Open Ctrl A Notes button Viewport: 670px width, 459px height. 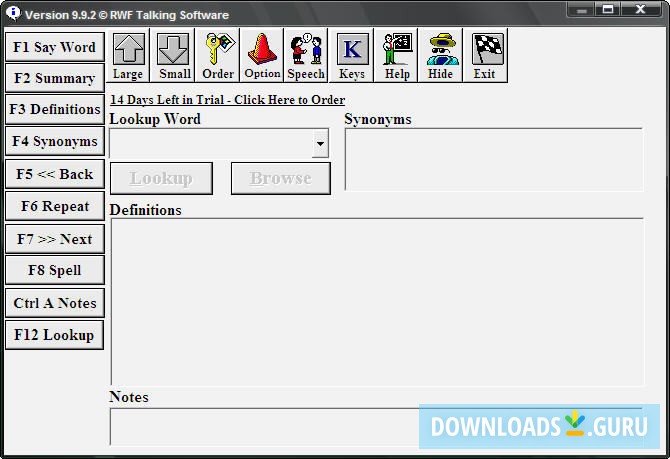point(55,303)
